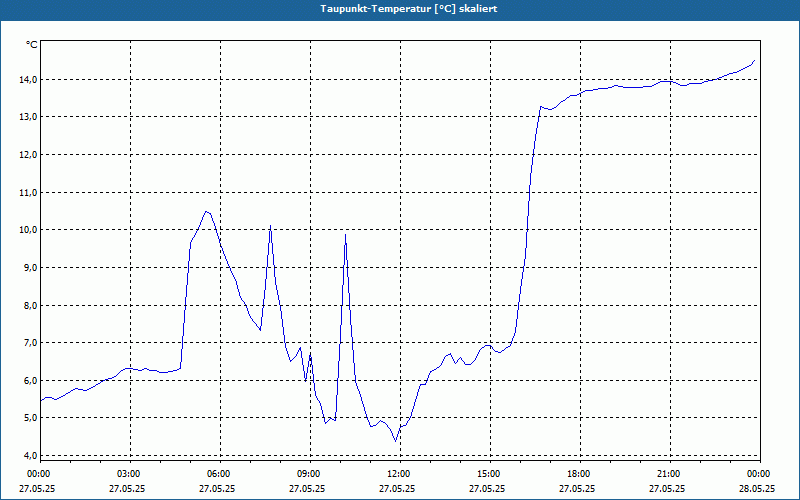Viewport: 800px width, 500px height.
Task: Click the °C unit label
Action: coord(32,45)
